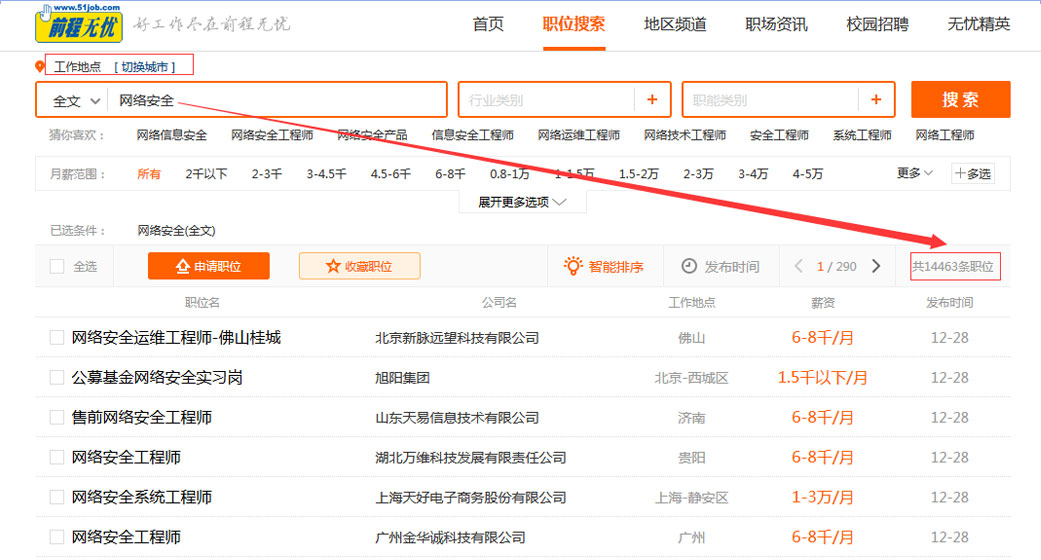
Task: Click the 切换城市 link
Action: pyautogui.click(x=145, y=67)
